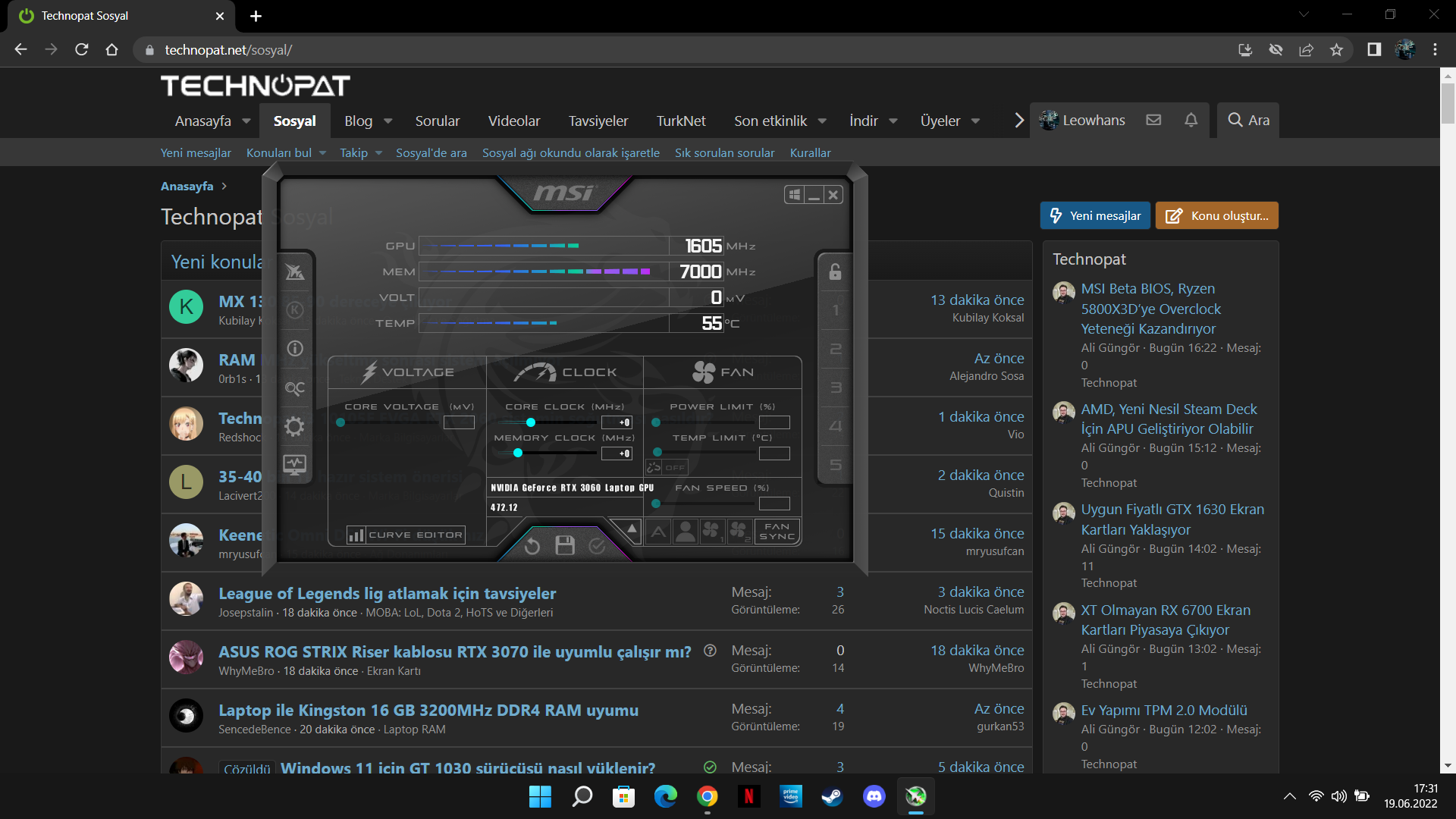Image resolution: width=1456 pixels, height=819 pixels.
Task: Save profile with floppy disk icon
Action: click(x=565, y=545)
